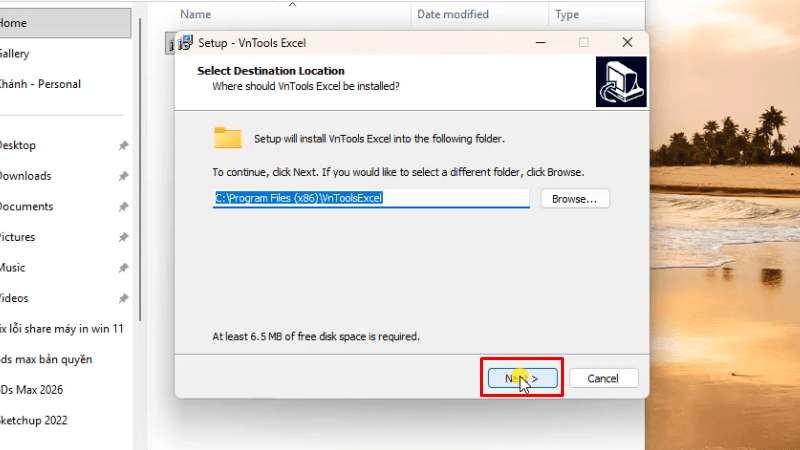
Task: Click the pin icon beside Videos
Action: pos(123,298)
